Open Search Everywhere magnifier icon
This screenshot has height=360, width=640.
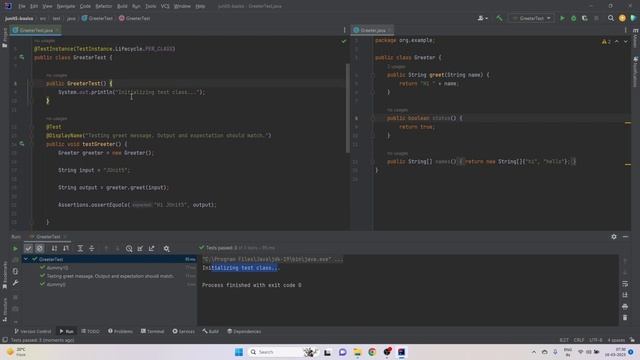click(x=611, y=18)
